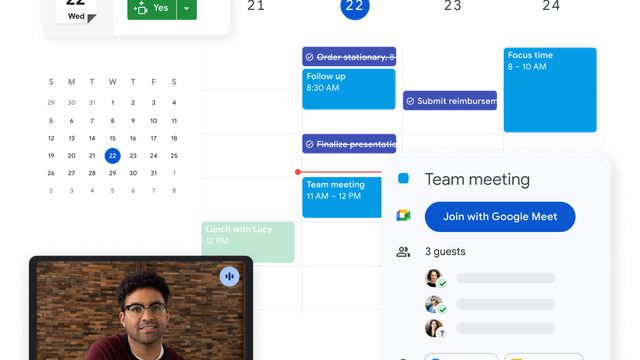Select date 10 in mini calendar

(153, 121)
